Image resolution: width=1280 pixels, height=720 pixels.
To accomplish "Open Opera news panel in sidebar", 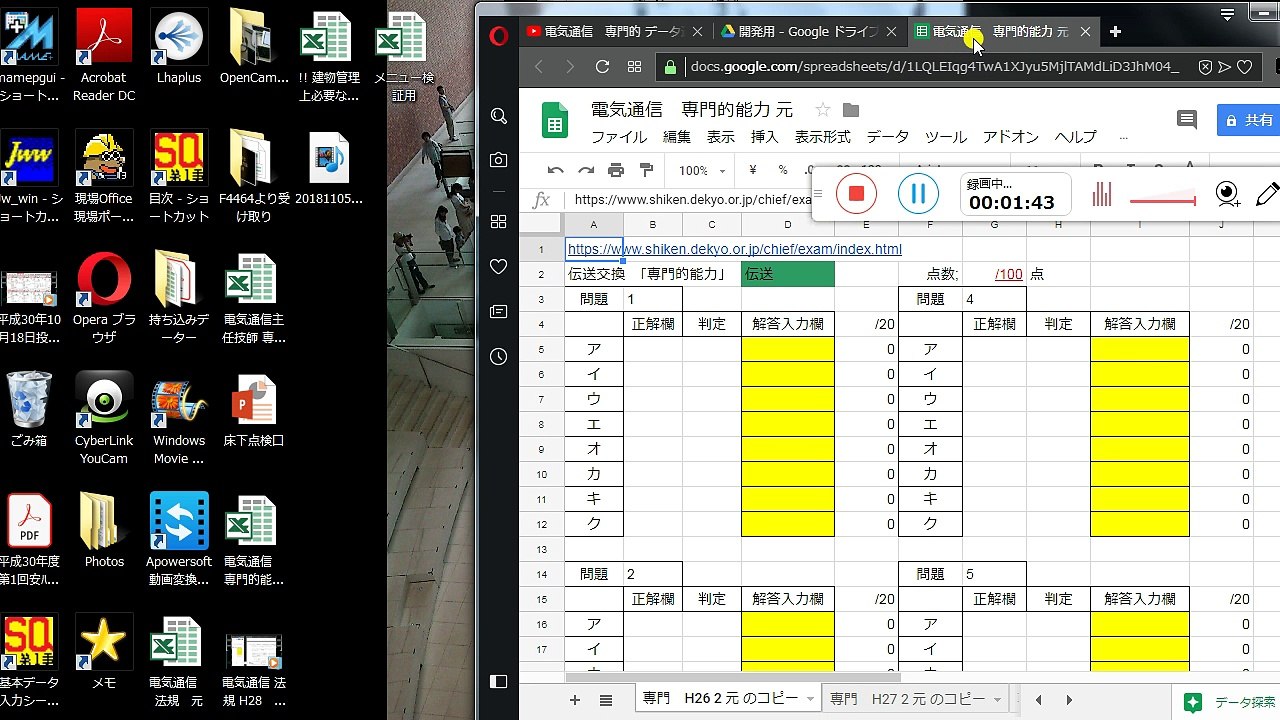I will click(x=499, y=312).
